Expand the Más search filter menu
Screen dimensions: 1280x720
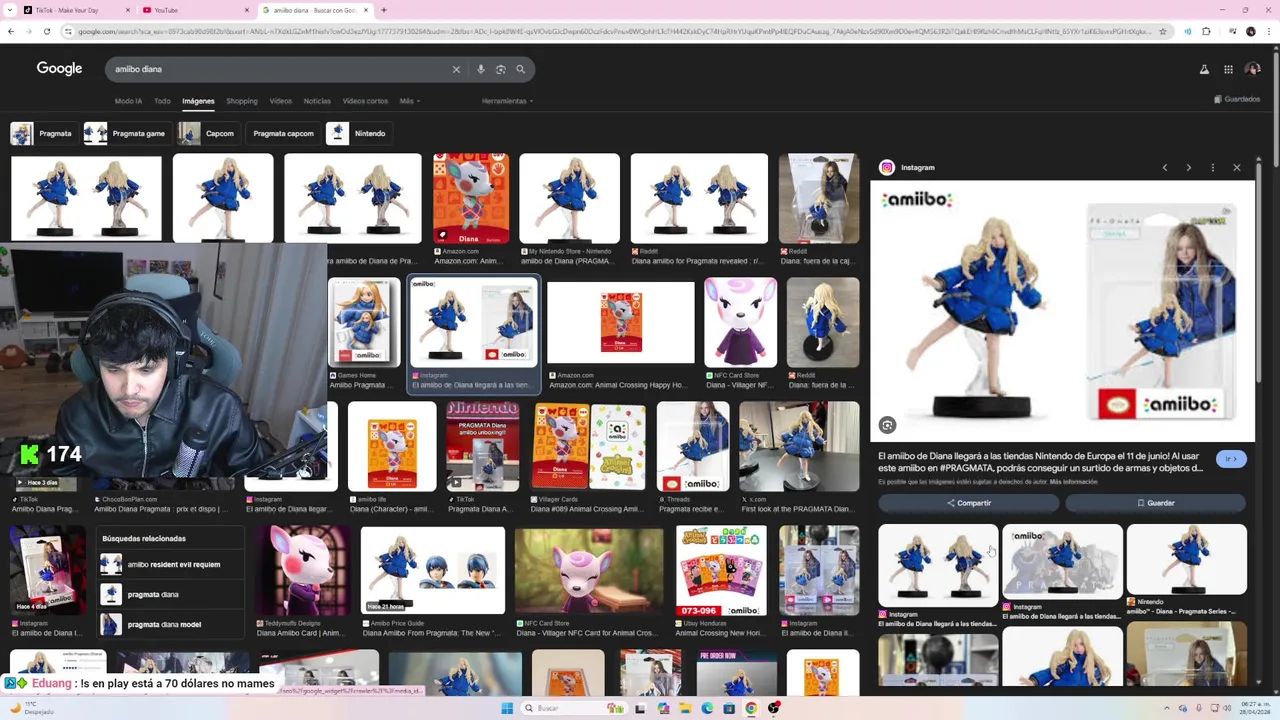[409, 101]
